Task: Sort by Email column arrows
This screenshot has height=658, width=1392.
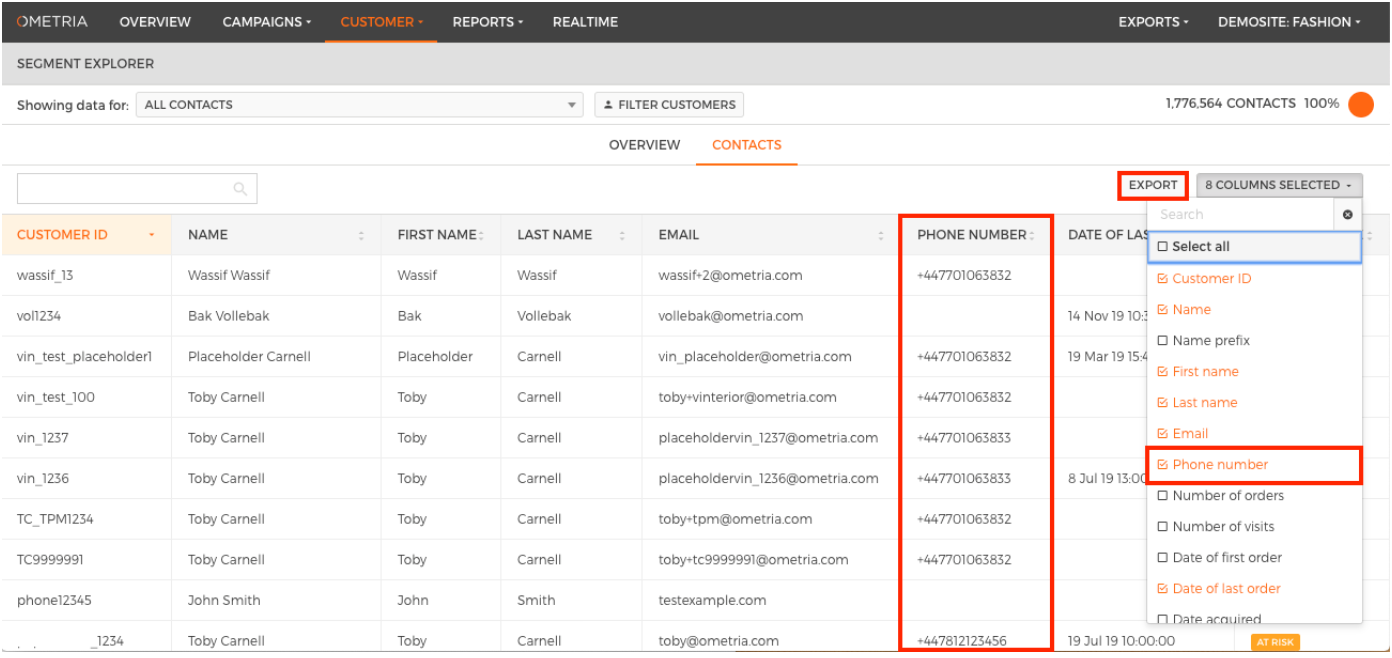Action: [881, 235]
